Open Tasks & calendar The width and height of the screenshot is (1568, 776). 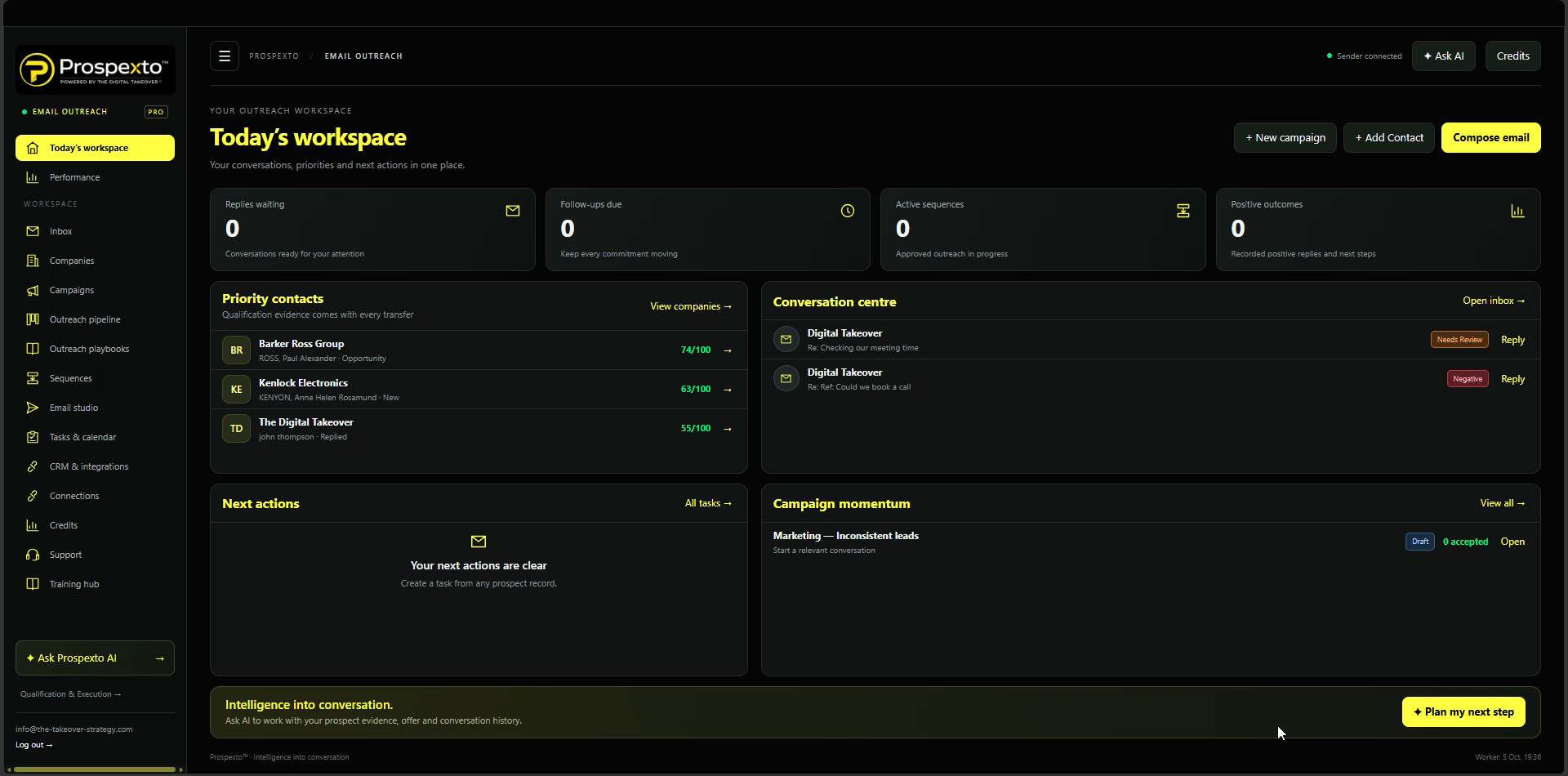point(95,437)
